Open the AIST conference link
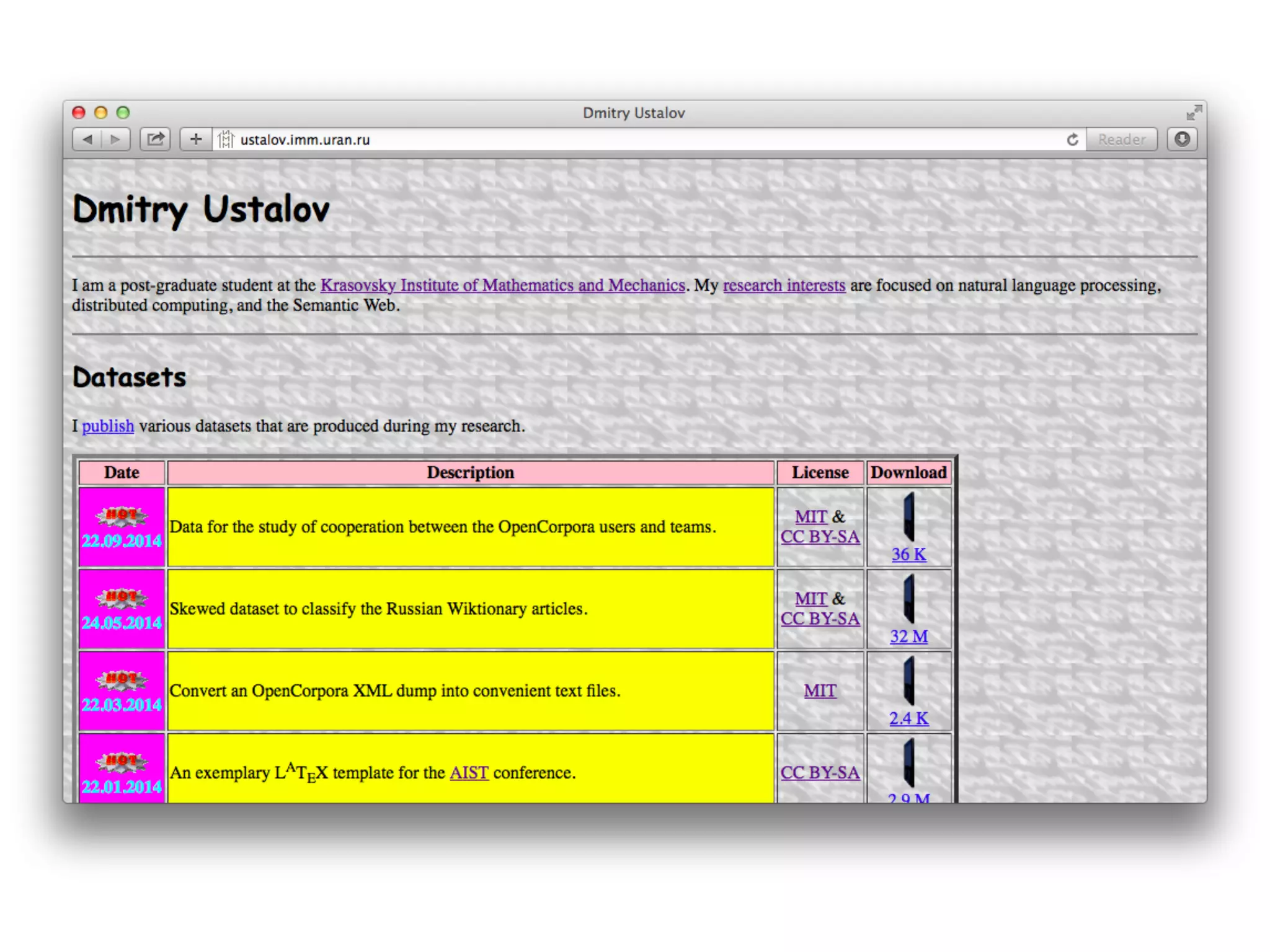The height and width of the screenshot is (952, 1270). tap(469, 773)
